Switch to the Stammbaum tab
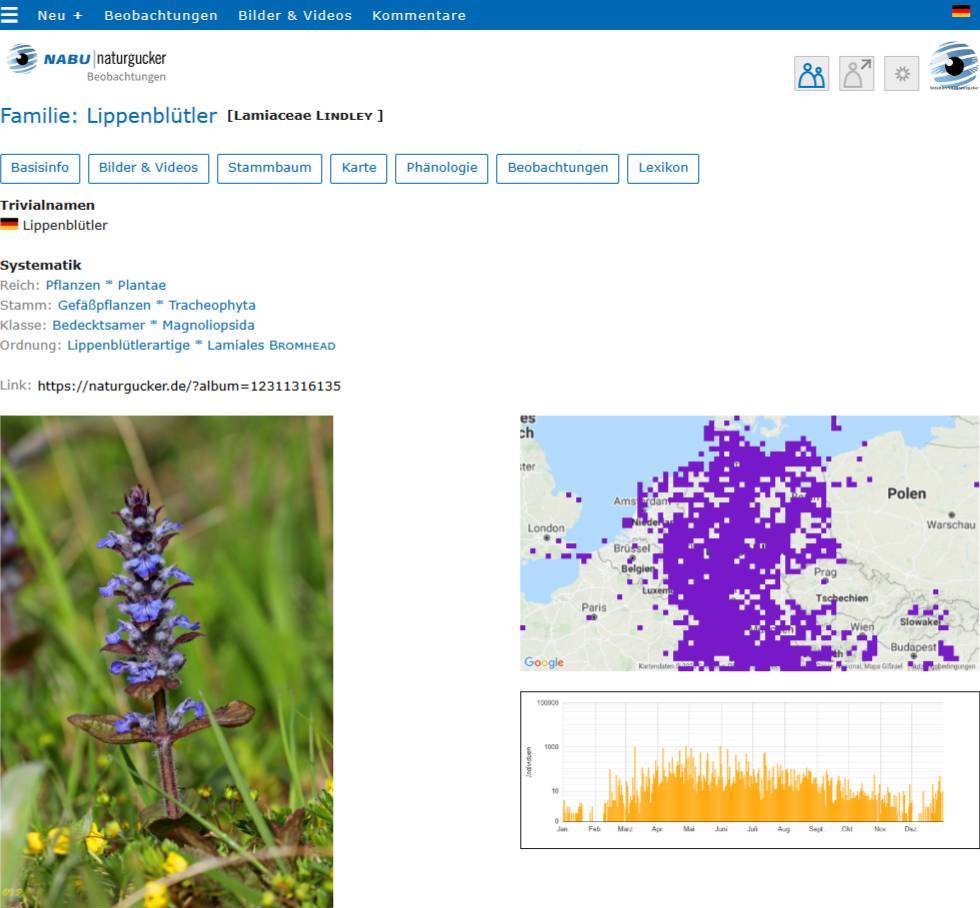The height and width of the screenshot is (908, 980). tap(269, 168)
